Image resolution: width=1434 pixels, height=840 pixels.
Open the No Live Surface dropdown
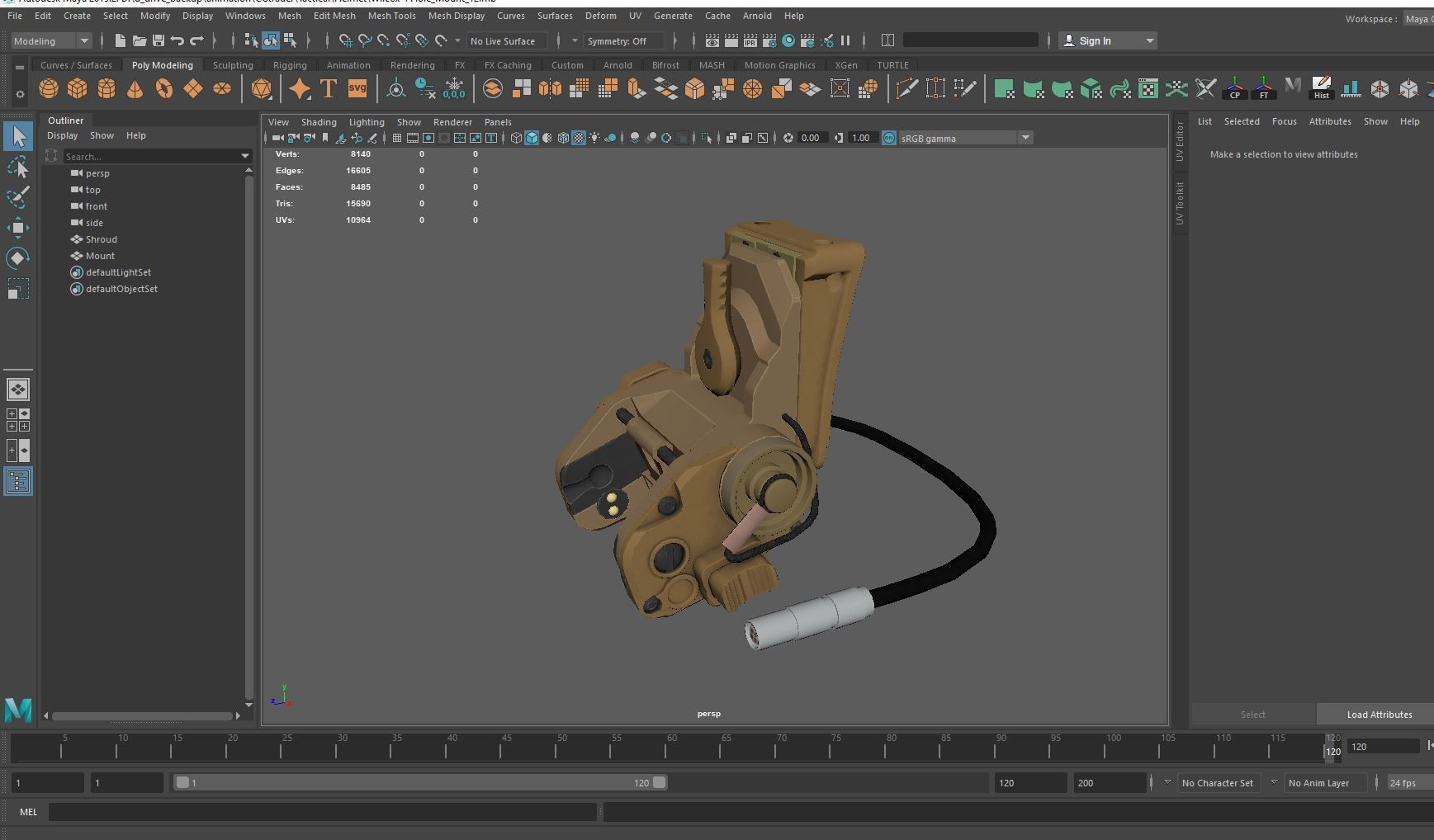click(x=507, y=40)
